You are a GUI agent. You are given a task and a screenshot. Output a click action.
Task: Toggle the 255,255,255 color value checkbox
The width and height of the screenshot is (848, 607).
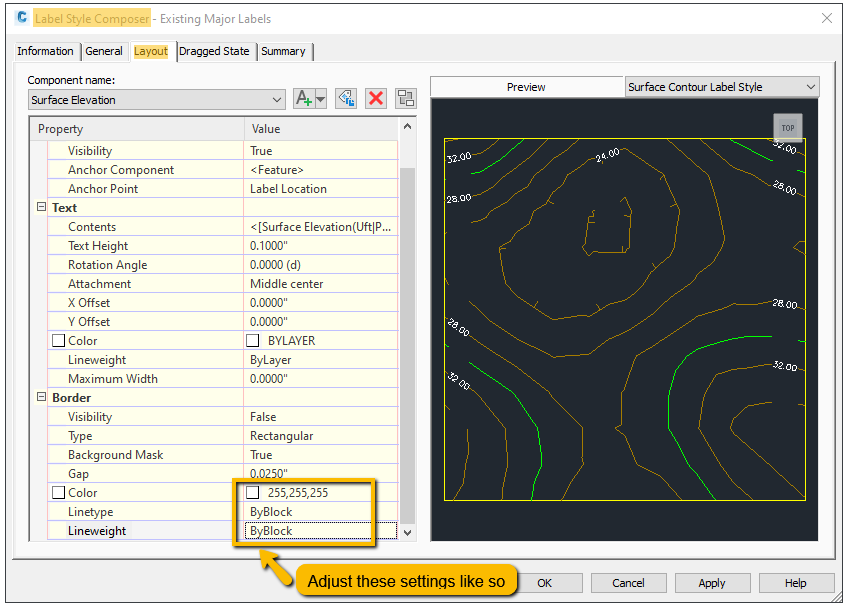point(253,492)
